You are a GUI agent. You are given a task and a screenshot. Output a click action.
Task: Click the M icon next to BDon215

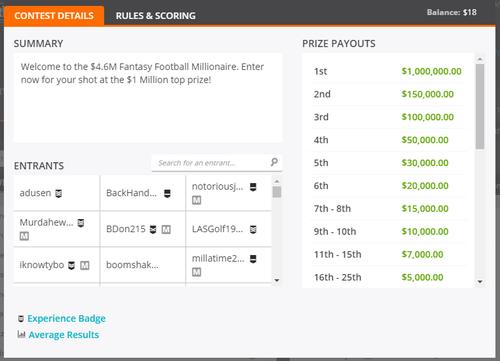[x=166, y=229]
